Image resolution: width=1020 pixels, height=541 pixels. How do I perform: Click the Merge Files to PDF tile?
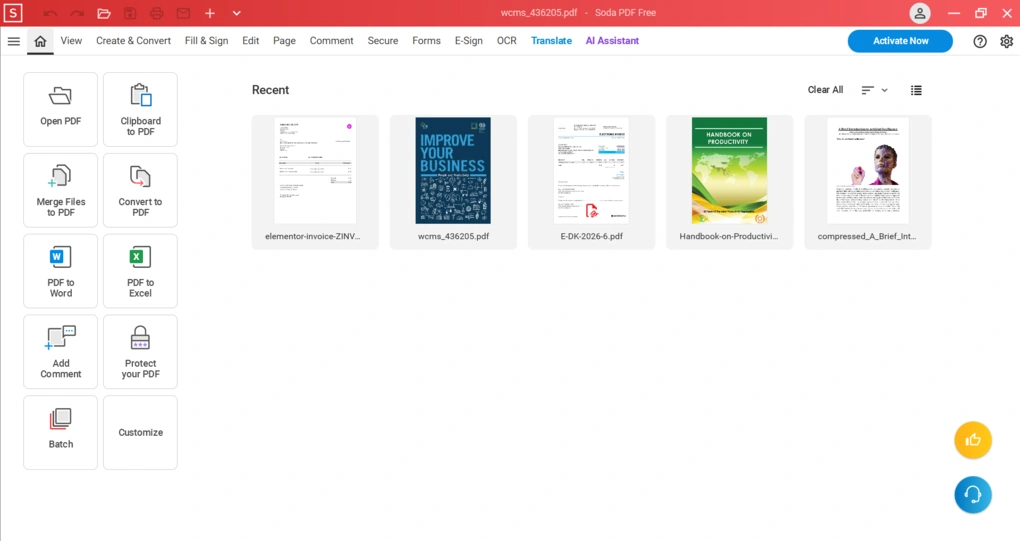point(60,190)
